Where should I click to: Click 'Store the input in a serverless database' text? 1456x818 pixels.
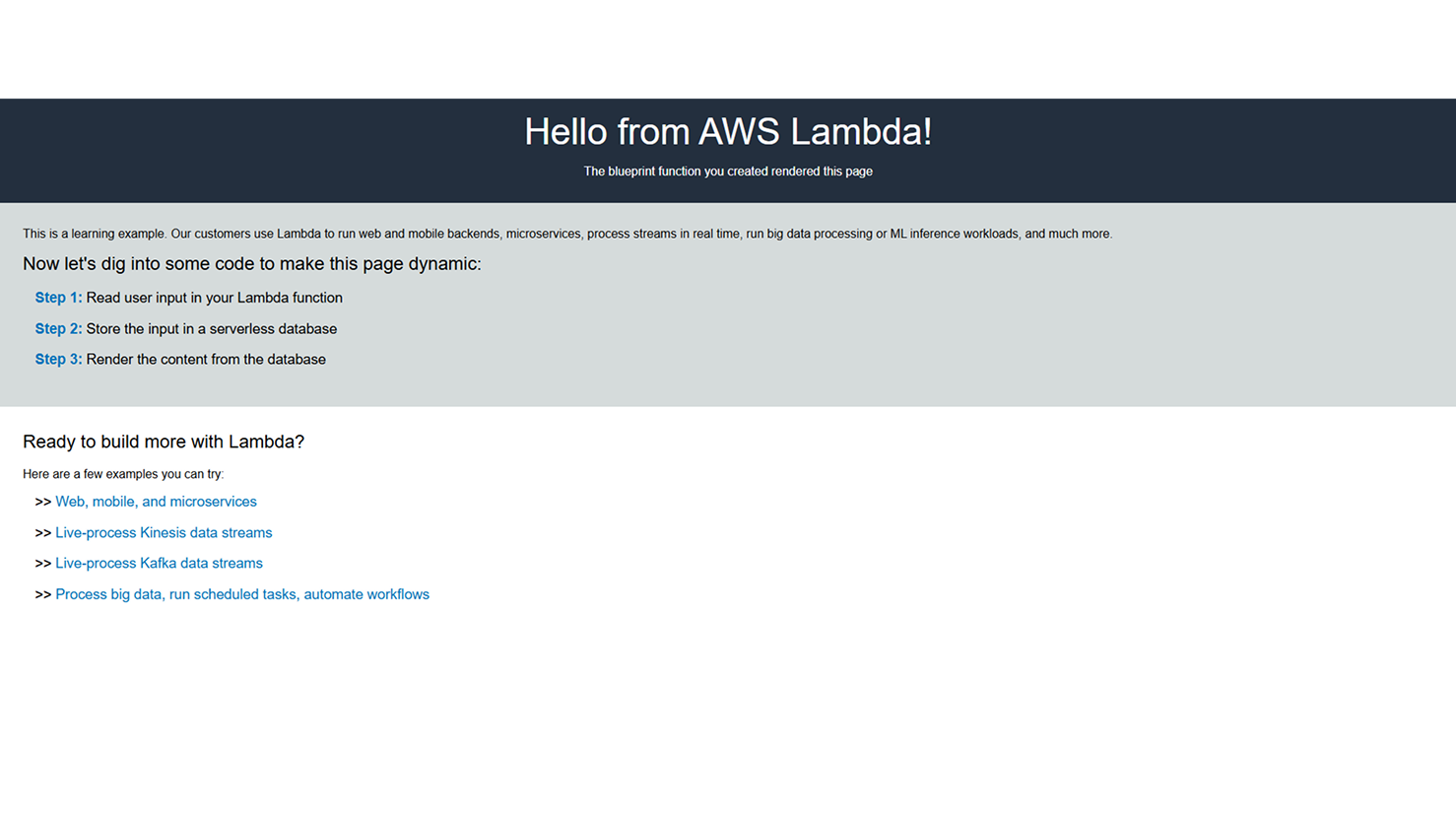pos(212,329)
